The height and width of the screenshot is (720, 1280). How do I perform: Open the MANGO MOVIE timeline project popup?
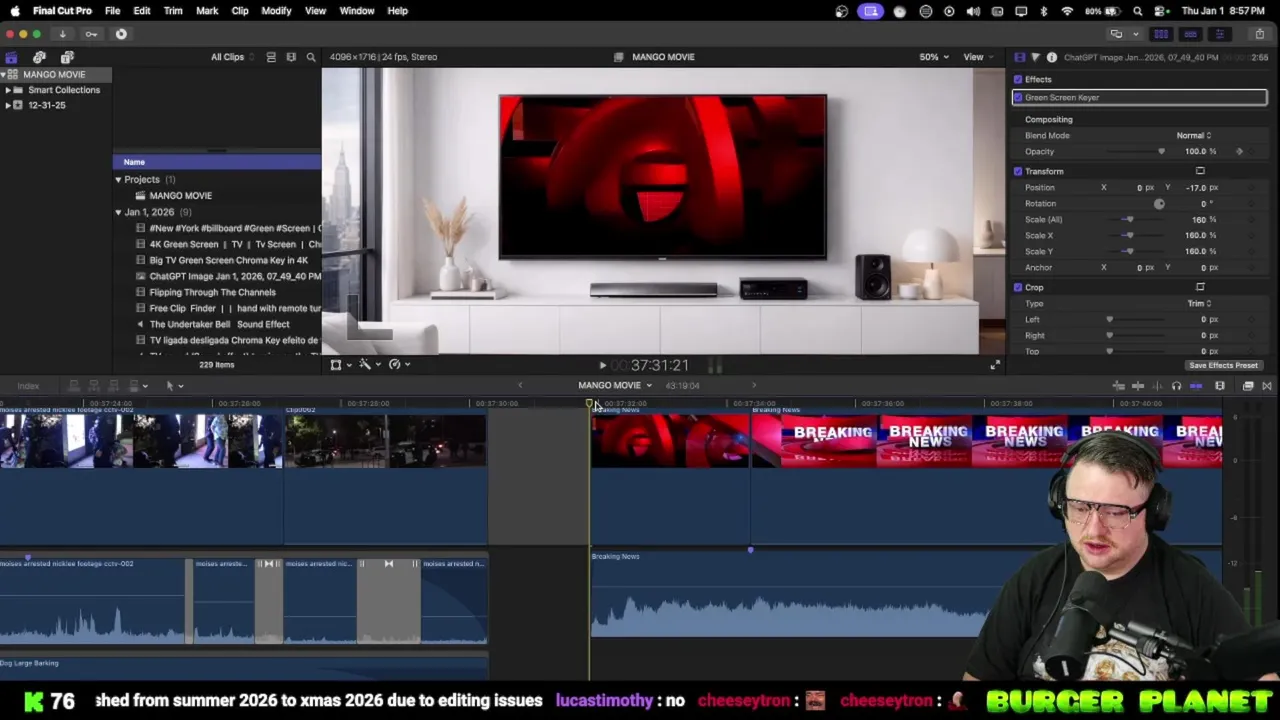(614, 386)
